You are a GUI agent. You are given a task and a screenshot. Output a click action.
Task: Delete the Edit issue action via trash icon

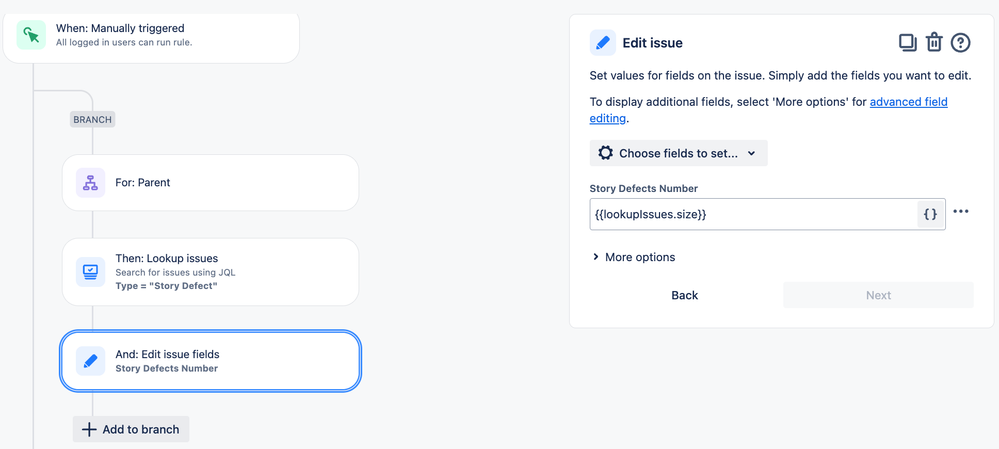(x=933, y=43)
